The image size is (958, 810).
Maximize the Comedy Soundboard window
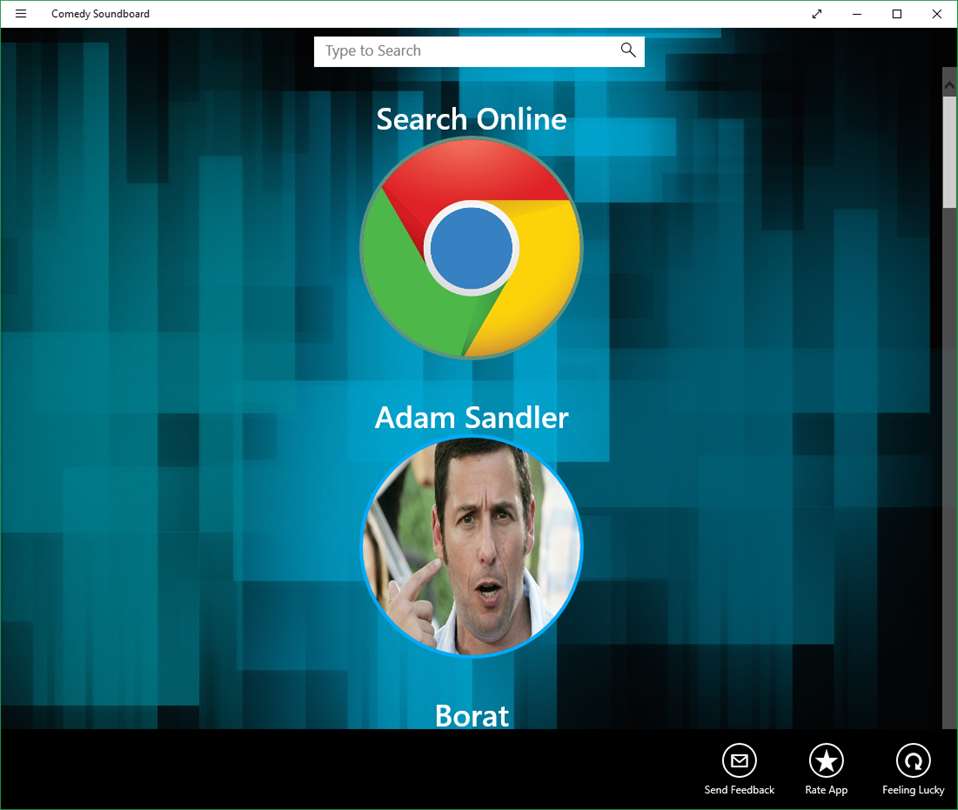point(897,13)
